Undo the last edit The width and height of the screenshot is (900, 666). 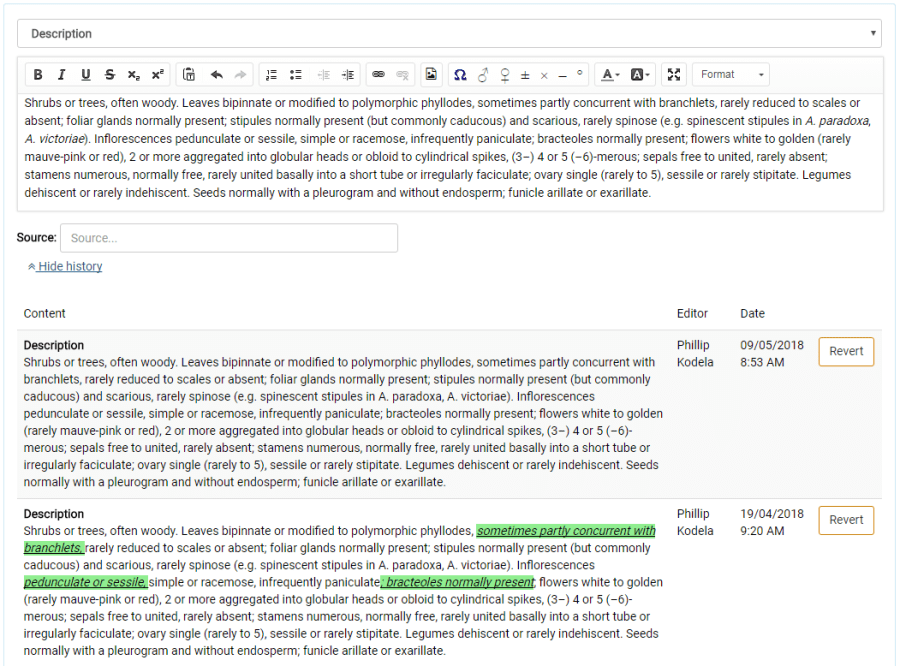point(216,75)
